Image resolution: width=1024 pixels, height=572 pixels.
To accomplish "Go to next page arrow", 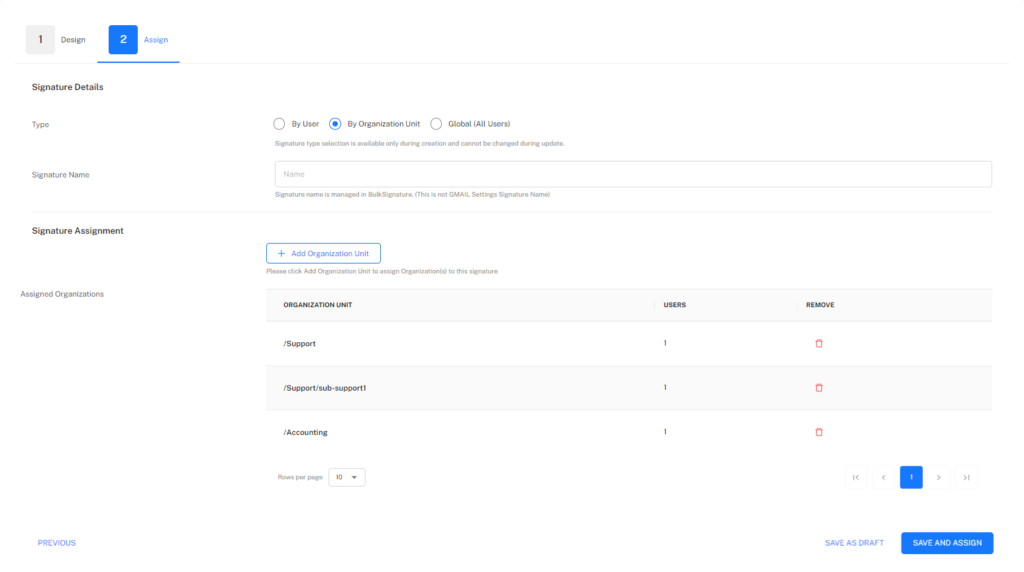I will pyautogui.click(x=938, y=477).
